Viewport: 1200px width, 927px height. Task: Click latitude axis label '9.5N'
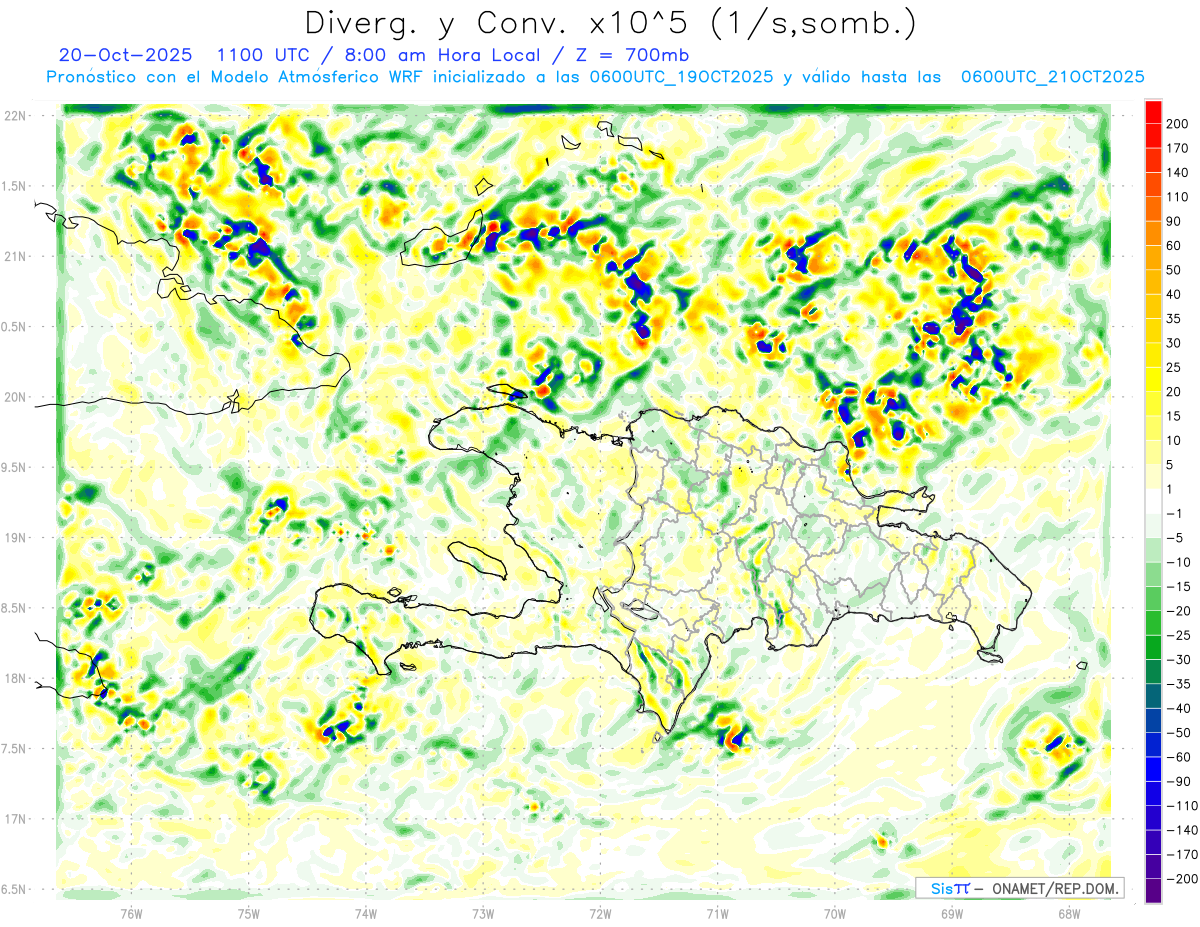pyautogui.click(x=14, y=467)
